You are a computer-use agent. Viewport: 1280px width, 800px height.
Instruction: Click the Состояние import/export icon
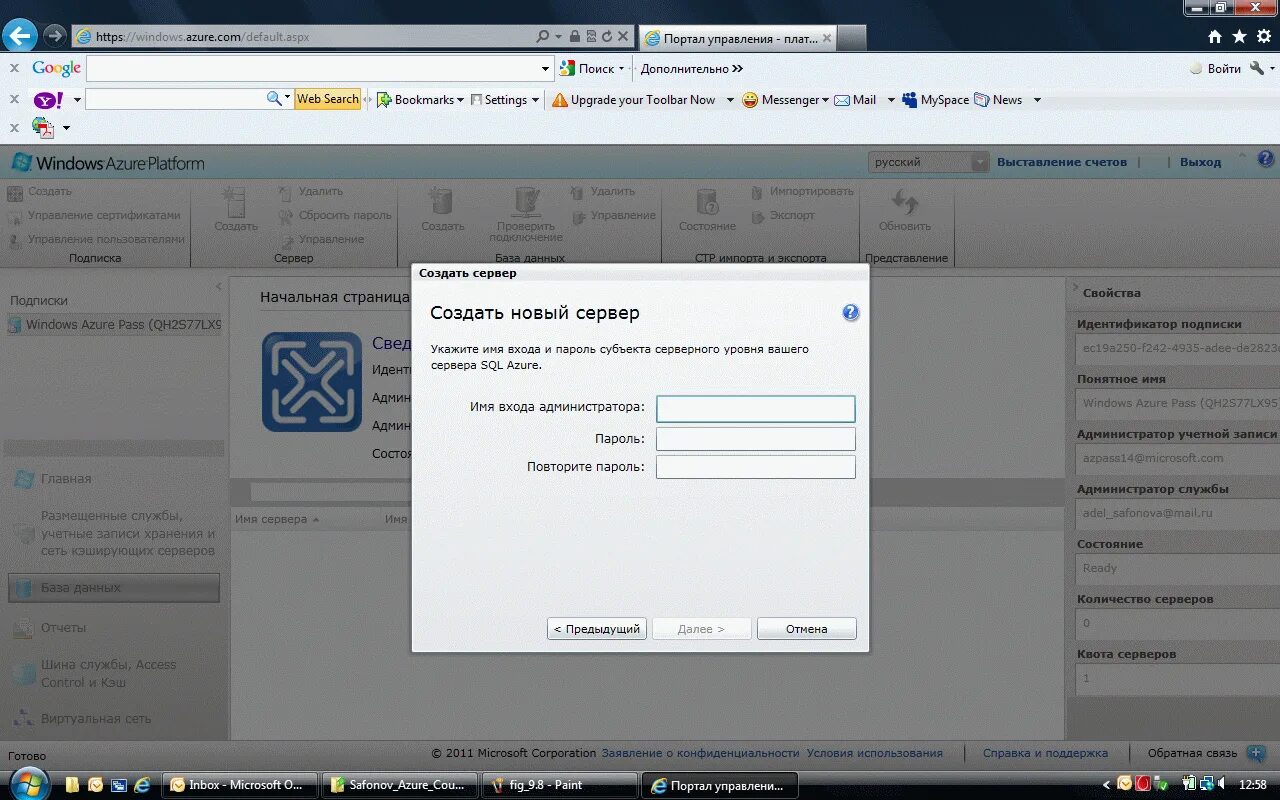(707, 202)
